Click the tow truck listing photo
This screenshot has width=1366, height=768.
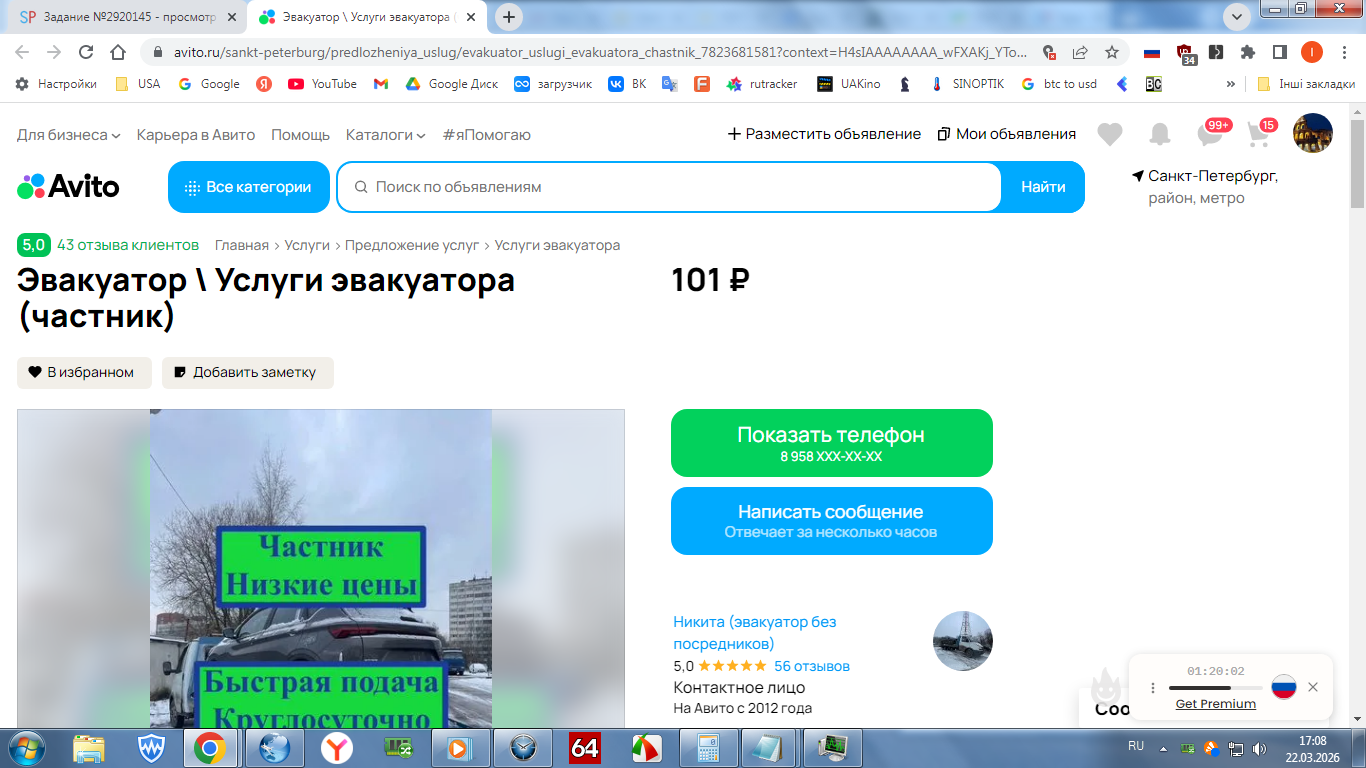pos(321,569)
